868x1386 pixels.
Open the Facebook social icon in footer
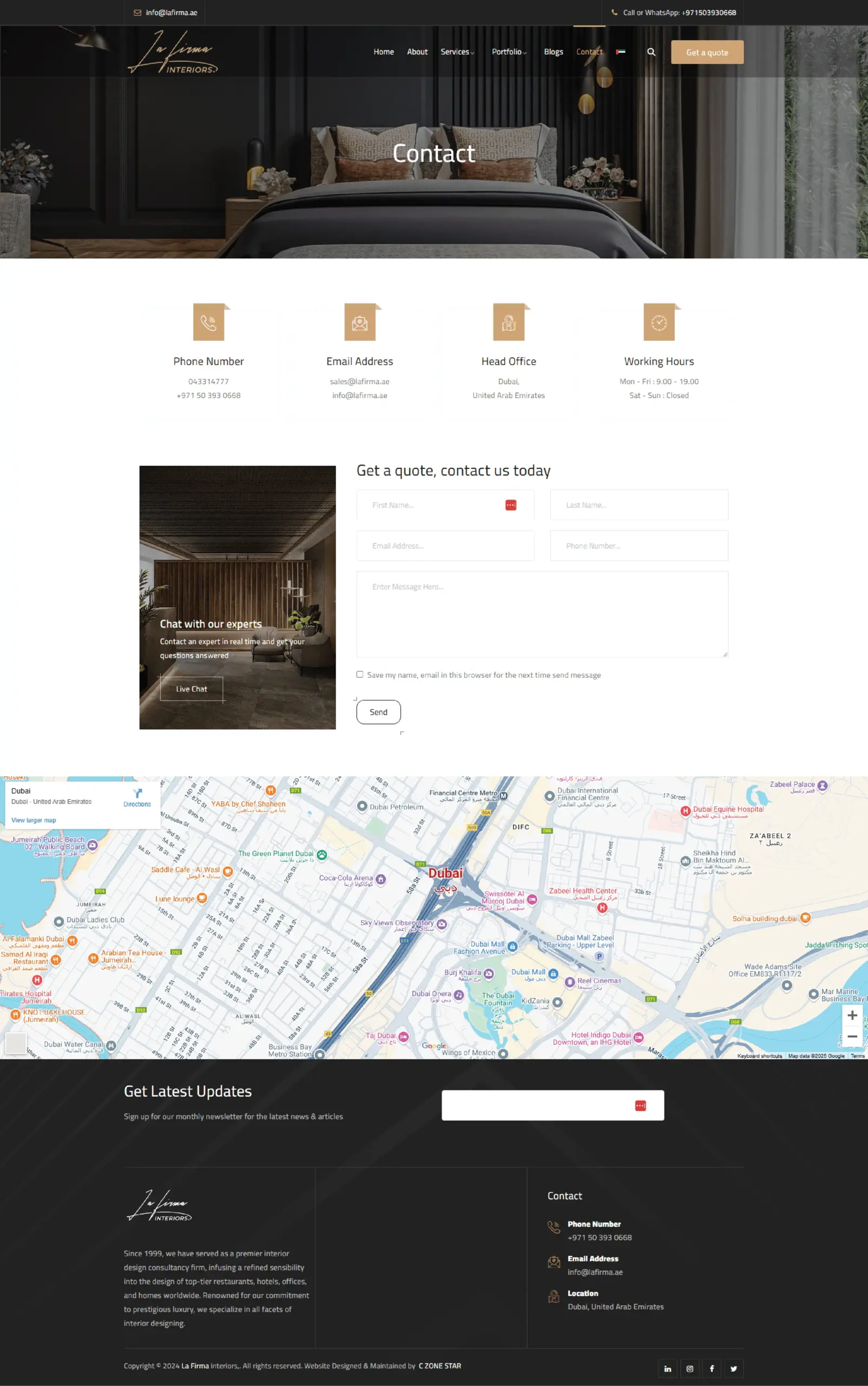(711, 1369)
